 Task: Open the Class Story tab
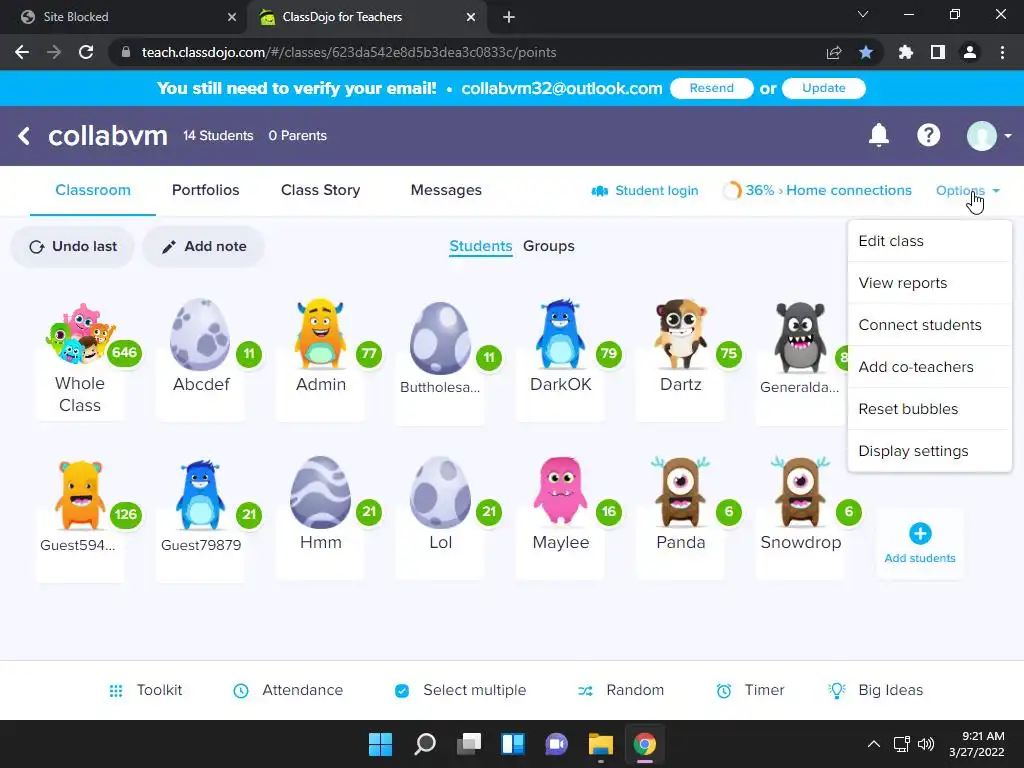pyautogui.click(x=320, y=190)
